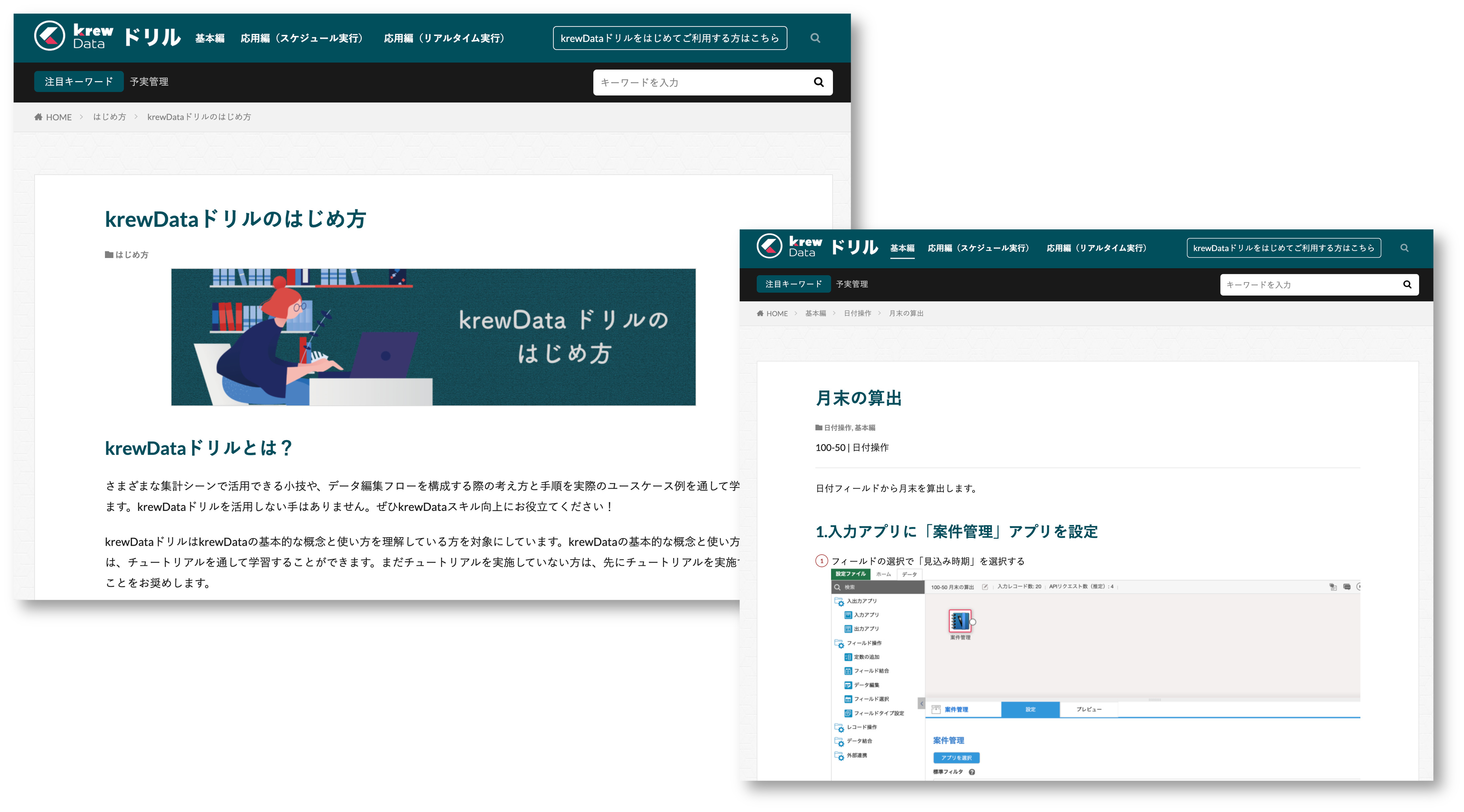1464x812 pixels.
Task: Click the 入力アプリ item icon in sidebar
Action: tap(848, 615)
